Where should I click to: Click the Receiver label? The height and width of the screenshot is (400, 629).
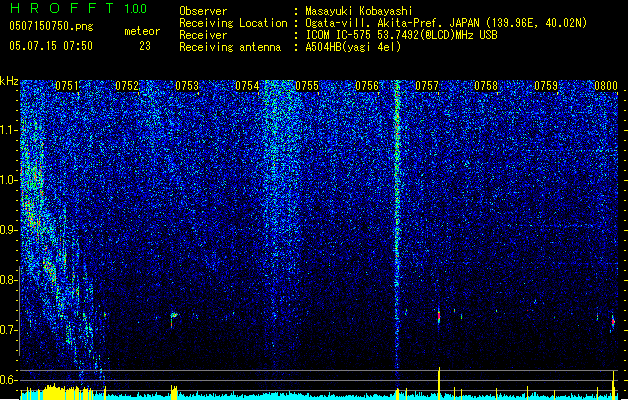203,35
